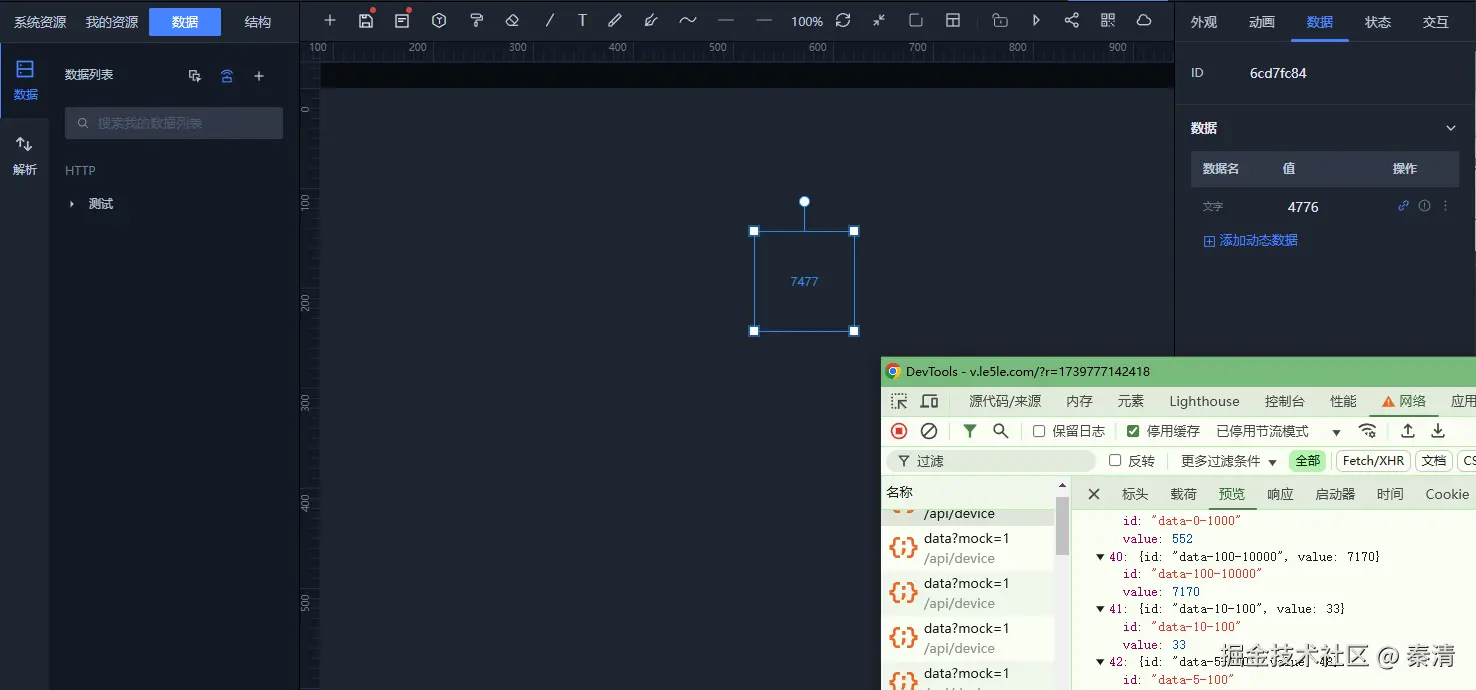The height and width of the screenshot is (690, 1476).
Task: Click the save disk icon
Action: [x=366, y=21]
